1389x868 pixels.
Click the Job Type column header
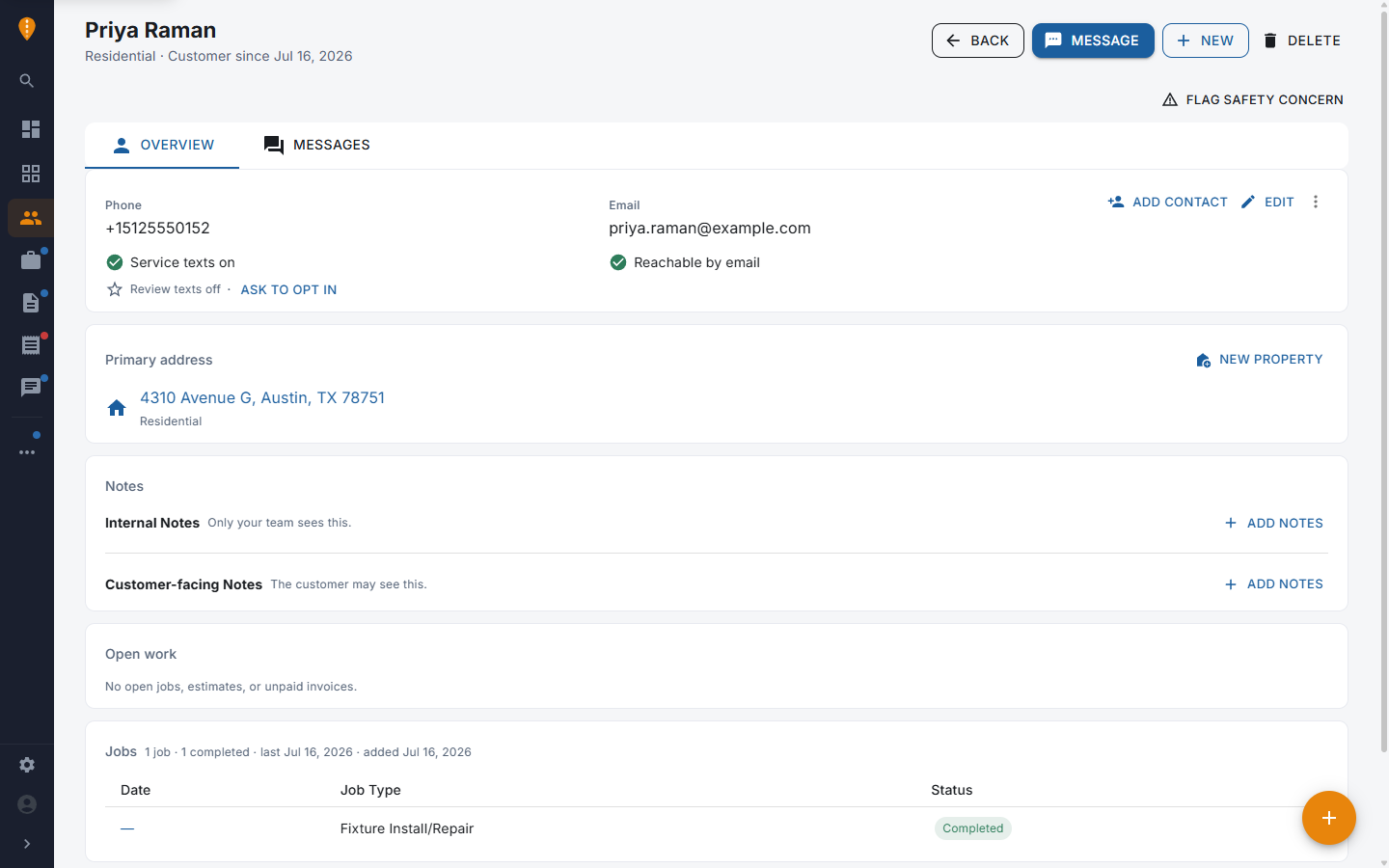(370, 790)
